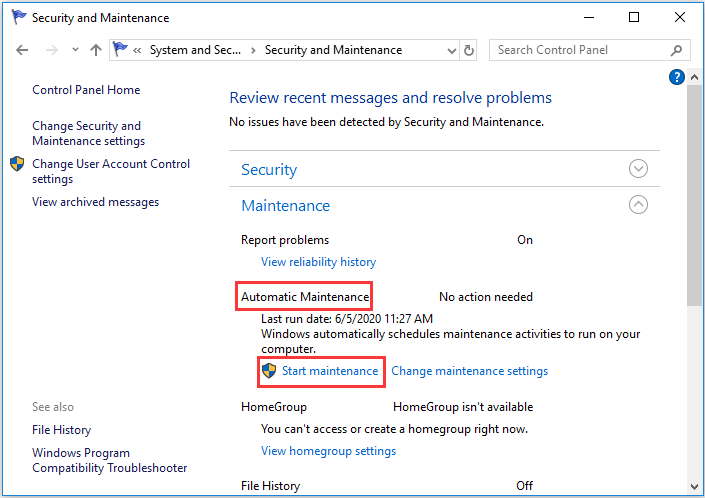Open View archived messages
The image size is (705, 498).
pyautogui.click(x=95, y=202)
